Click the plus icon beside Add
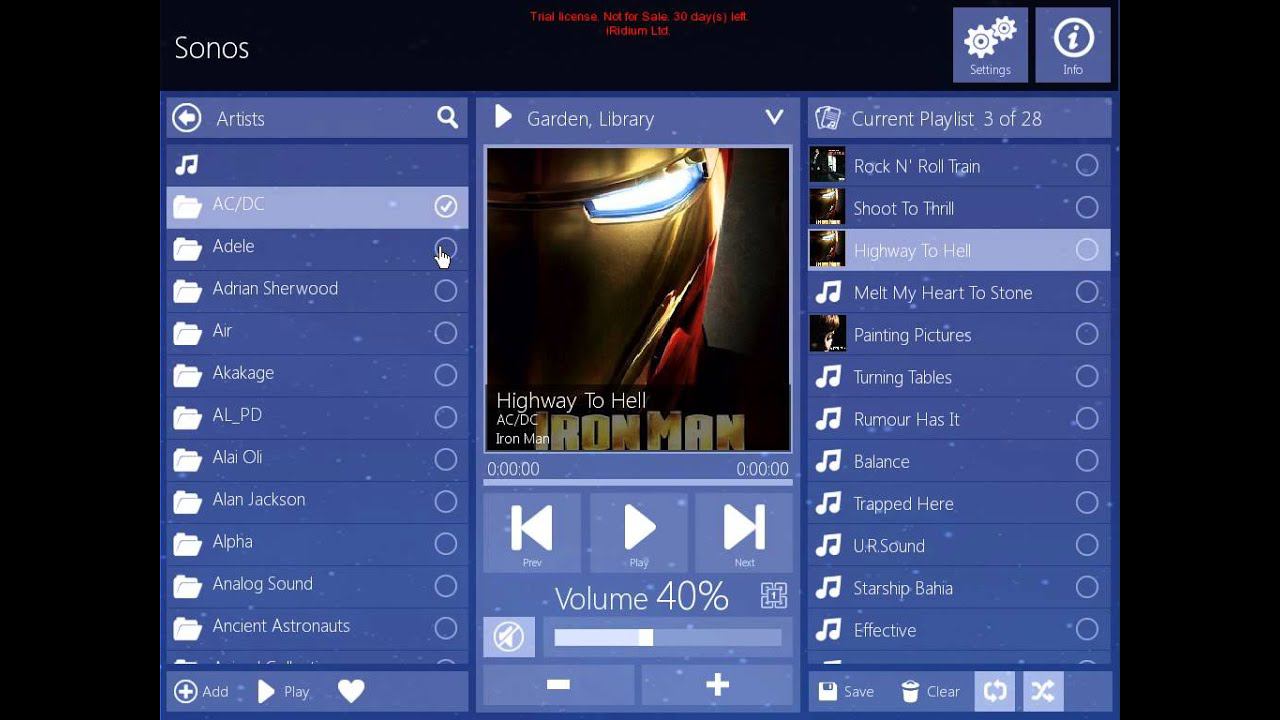This screenshot has width=1280, height=720. pos(186,691)
